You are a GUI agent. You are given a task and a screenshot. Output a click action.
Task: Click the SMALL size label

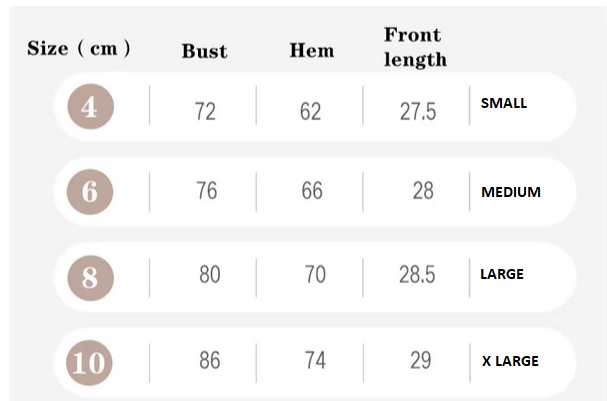coord(503,103)
